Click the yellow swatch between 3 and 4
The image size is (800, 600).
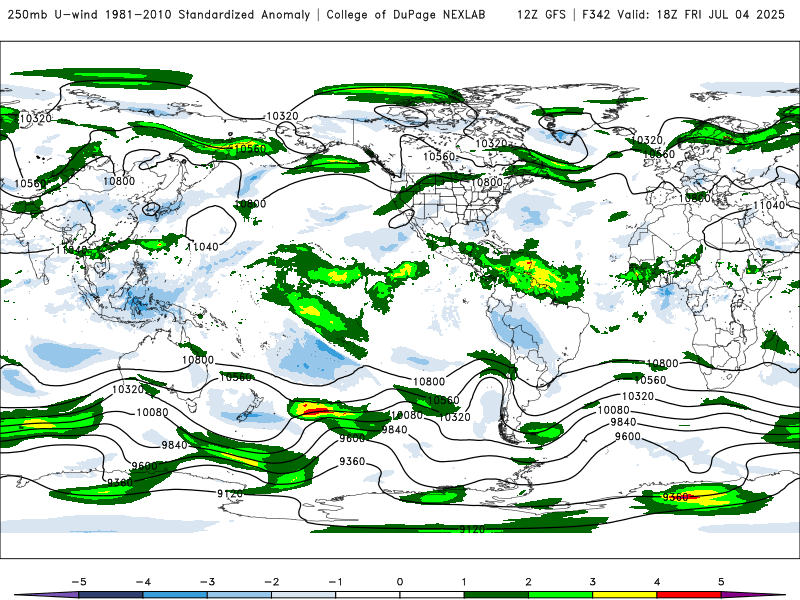click(x=625, y=595)
